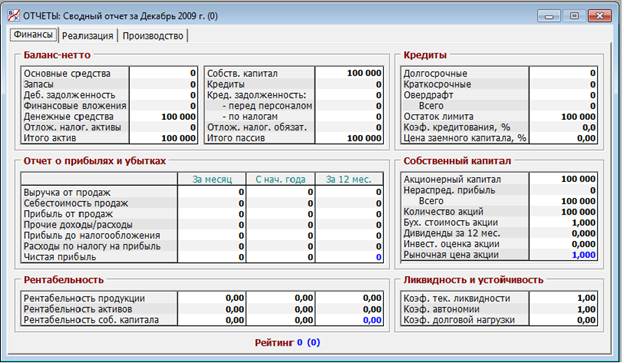Click the С нач. года column header
The width and height of the screenshot is (624, 363).
pos(281,180)
